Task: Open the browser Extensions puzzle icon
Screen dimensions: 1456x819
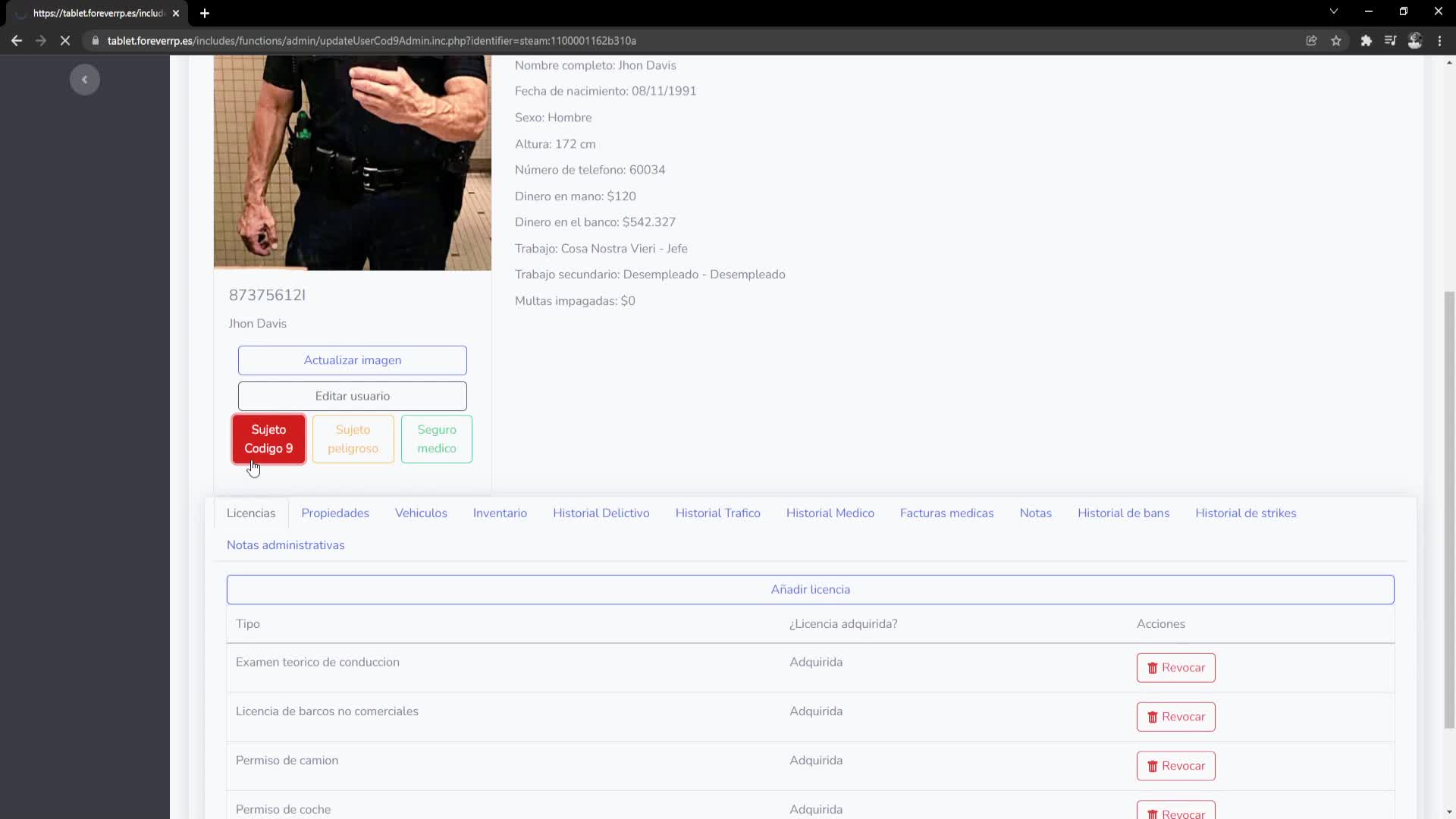Action: [1366, 40]
